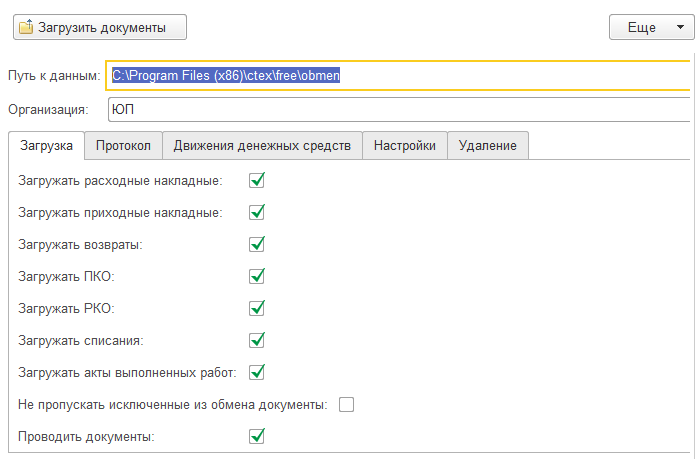Toggle the Проводить документы checkbox
The height and width of the screenshot is (467, 695).
pyautogui.click(x=256, y=436)
